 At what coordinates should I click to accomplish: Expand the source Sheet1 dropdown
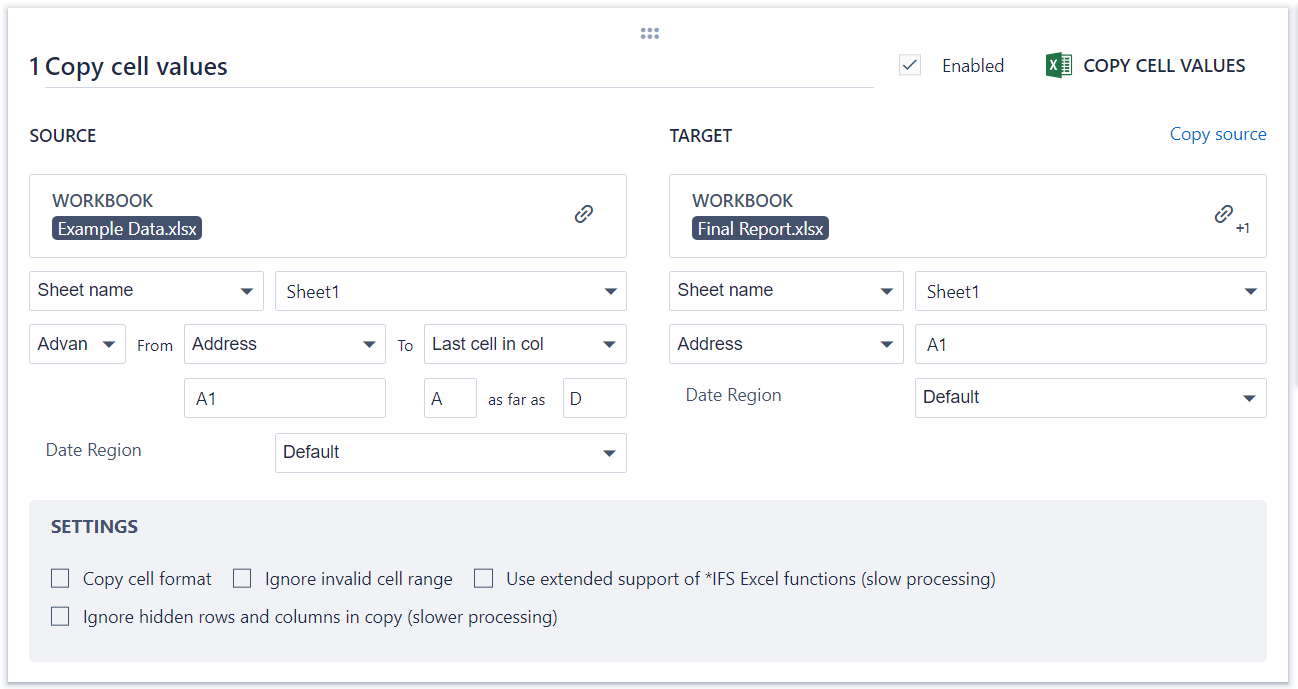click(x=450, y=292)
